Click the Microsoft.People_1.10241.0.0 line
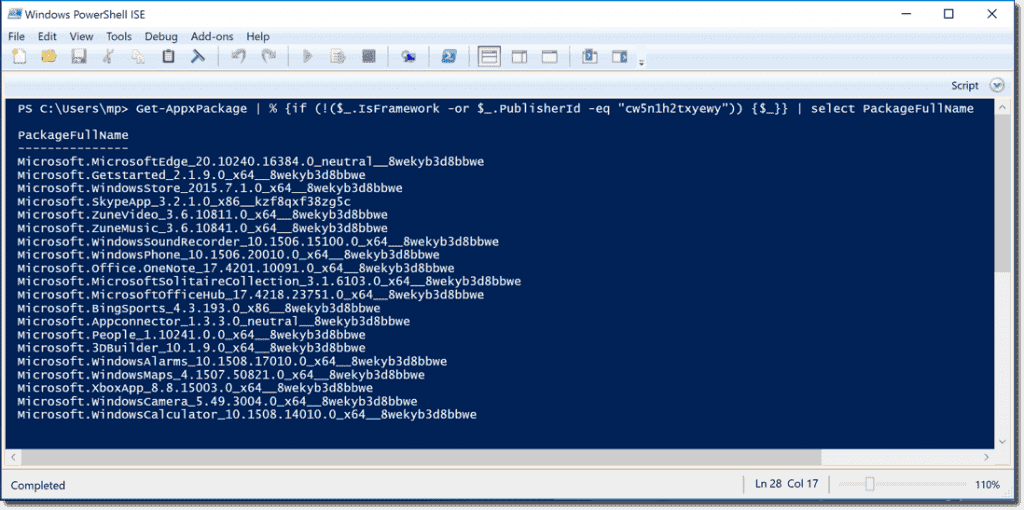 click(x=191, y=335)
